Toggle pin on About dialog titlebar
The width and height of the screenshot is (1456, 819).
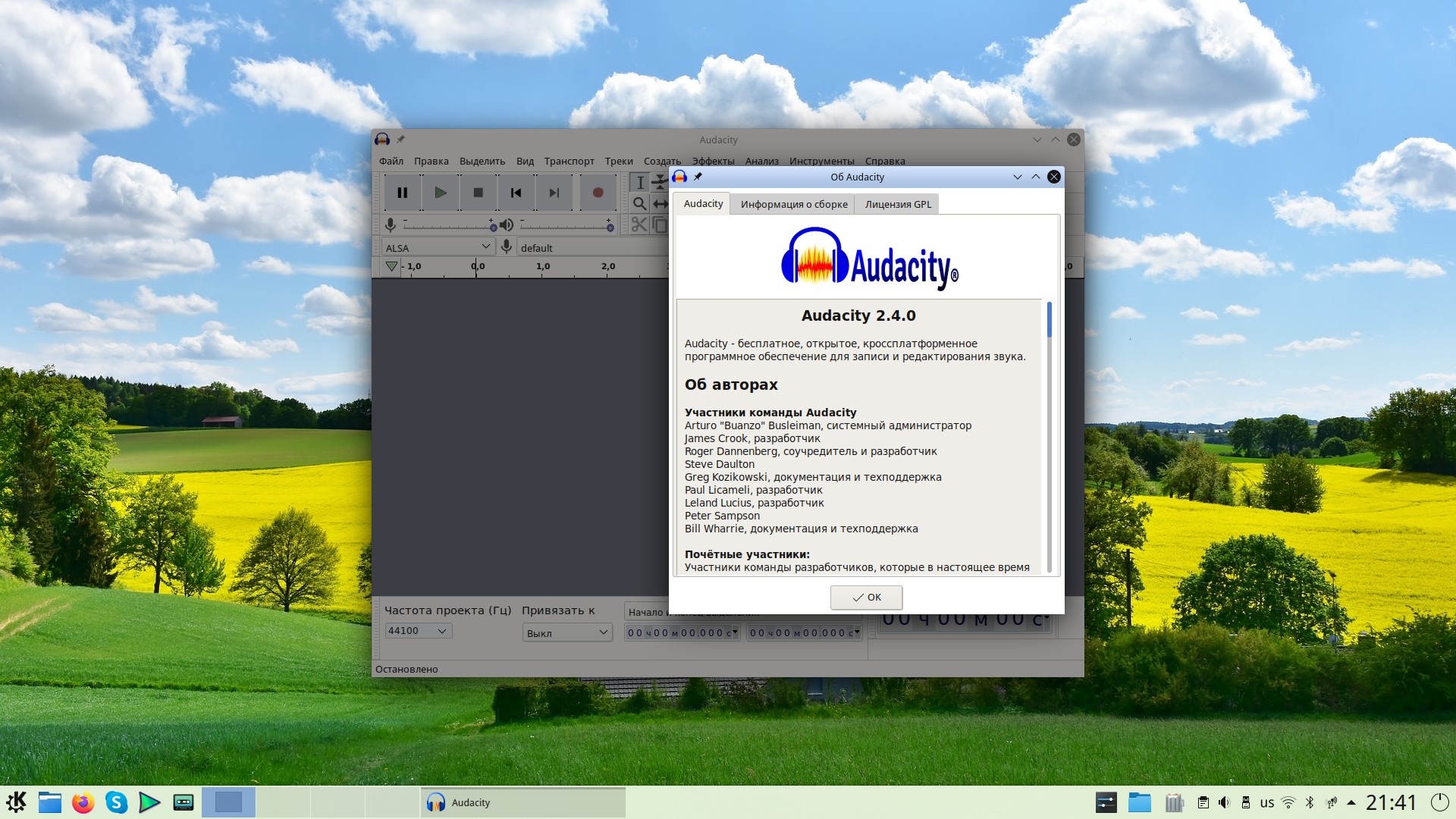(698, 177)
